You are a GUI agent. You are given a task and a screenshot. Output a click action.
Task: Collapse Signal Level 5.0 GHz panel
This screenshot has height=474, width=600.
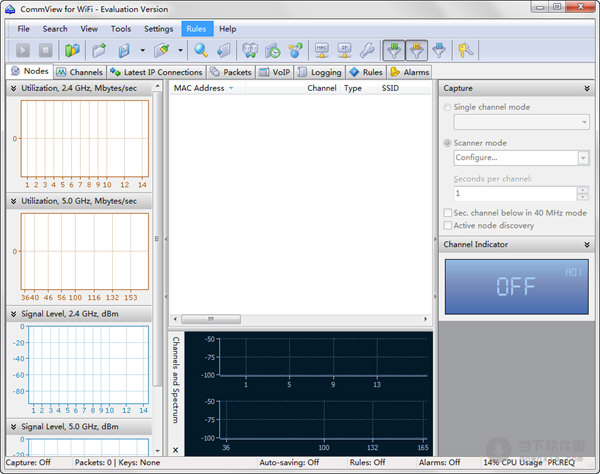click(x=13, y=427)
